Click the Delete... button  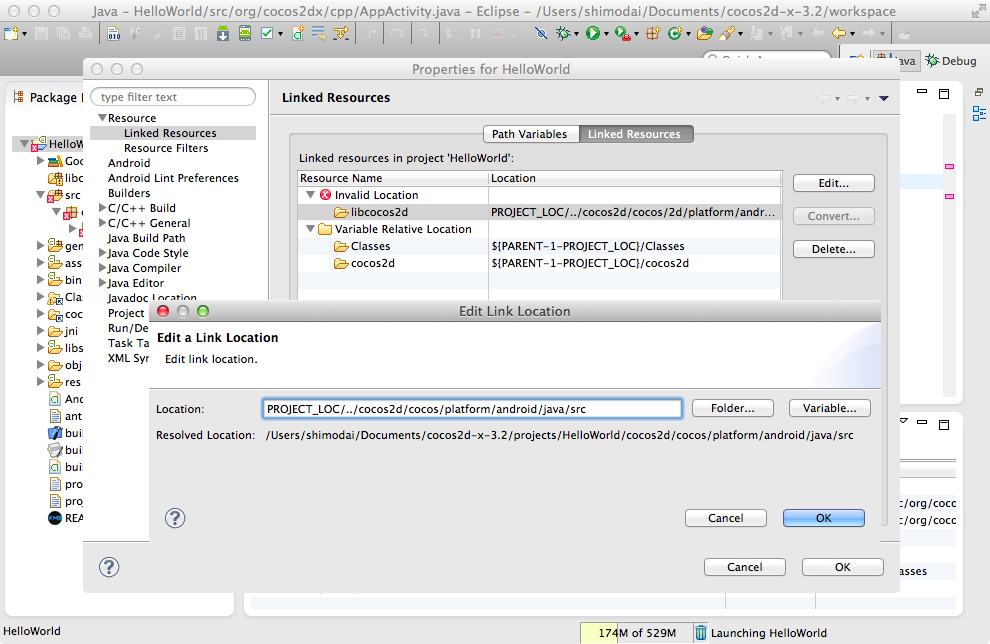tap(833, 249)
